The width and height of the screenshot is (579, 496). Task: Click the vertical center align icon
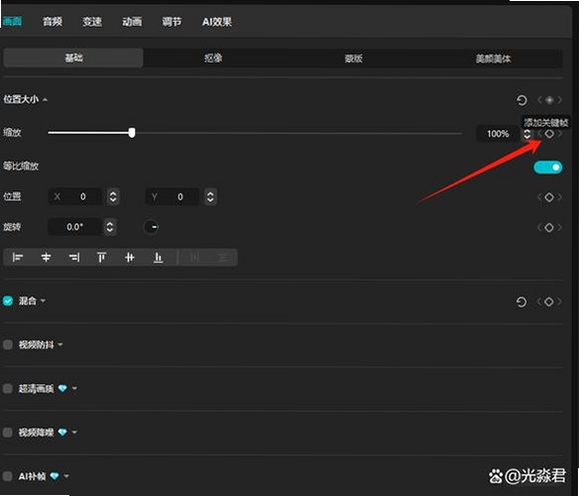(x=130, y=257)
